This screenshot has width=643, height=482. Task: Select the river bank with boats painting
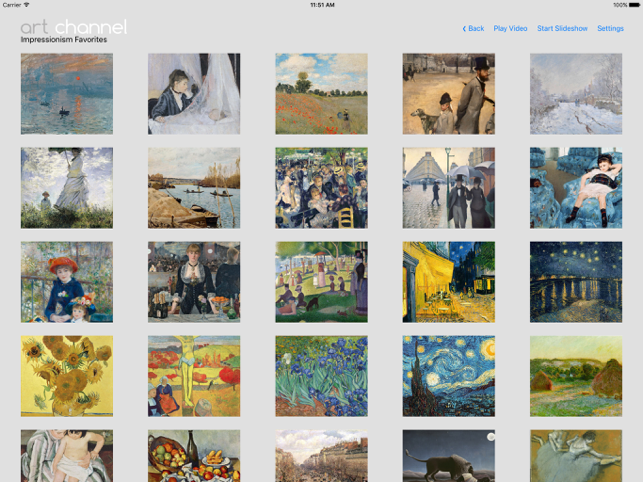194,188
